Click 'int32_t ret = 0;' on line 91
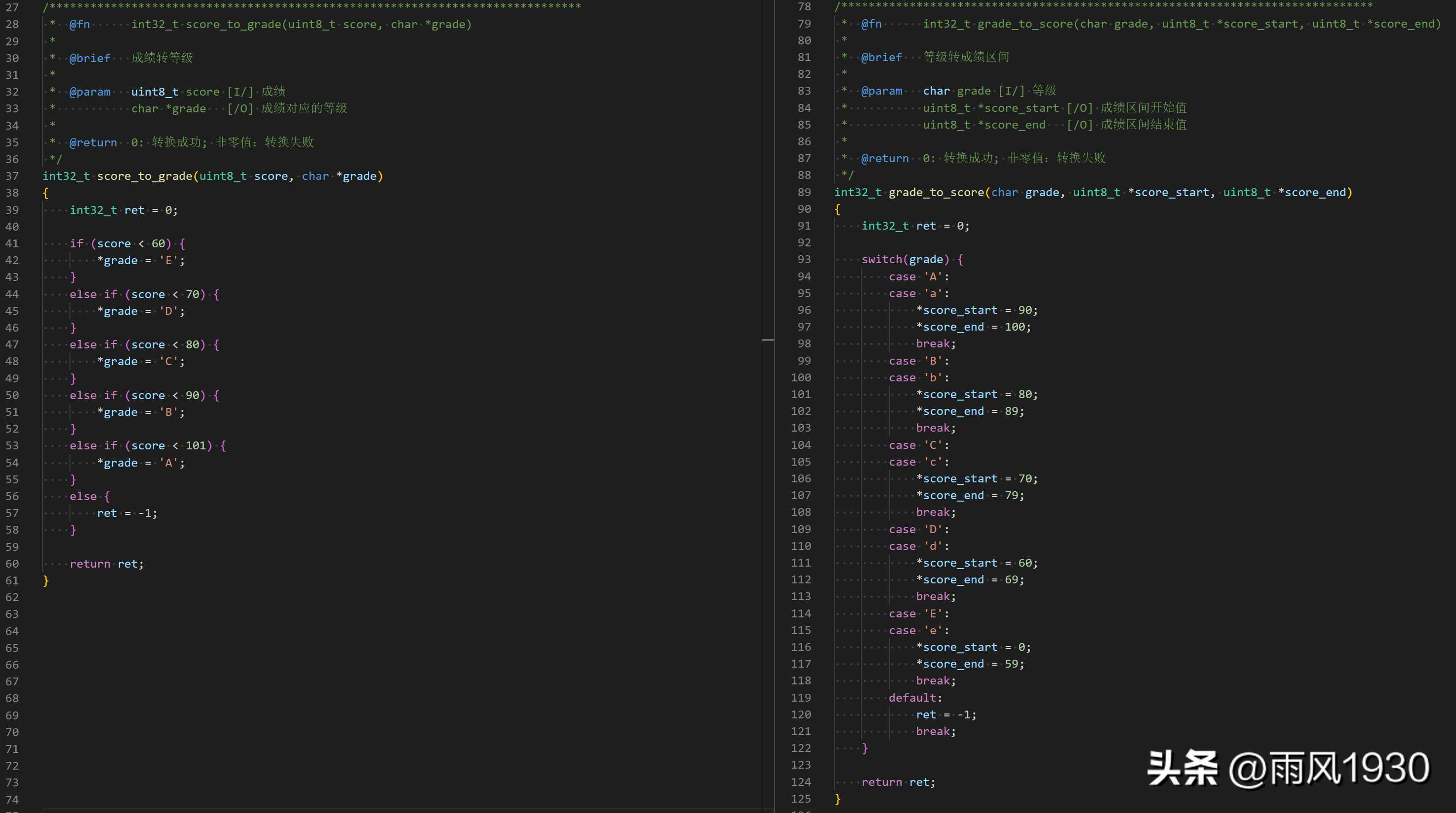 click(915, 226)
